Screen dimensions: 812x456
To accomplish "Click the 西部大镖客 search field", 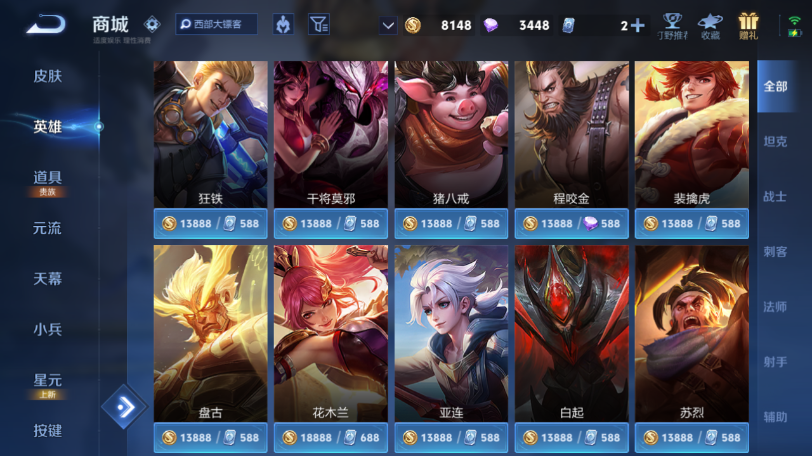I will pyautogui.click(x=216, y=24).
